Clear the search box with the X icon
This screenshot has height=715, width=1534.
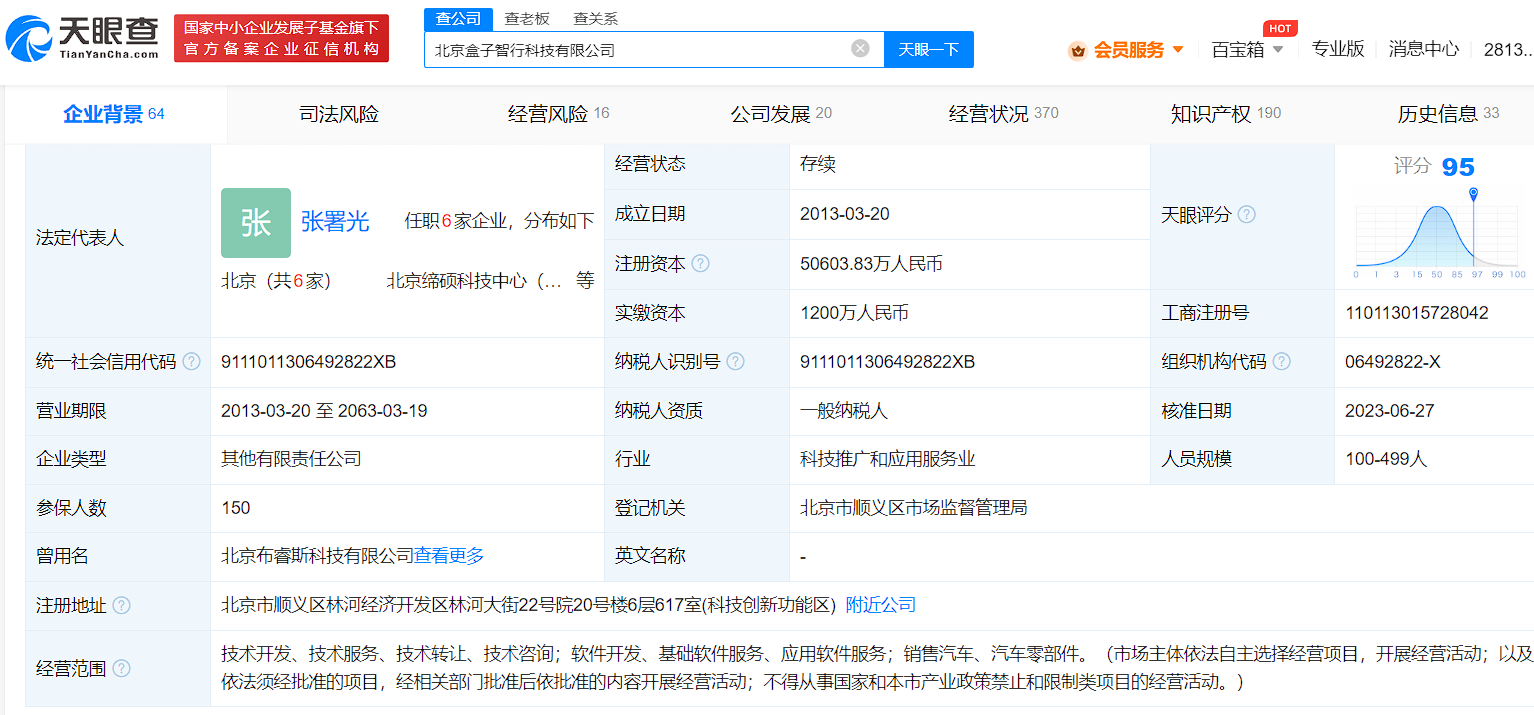coord(860,48)
